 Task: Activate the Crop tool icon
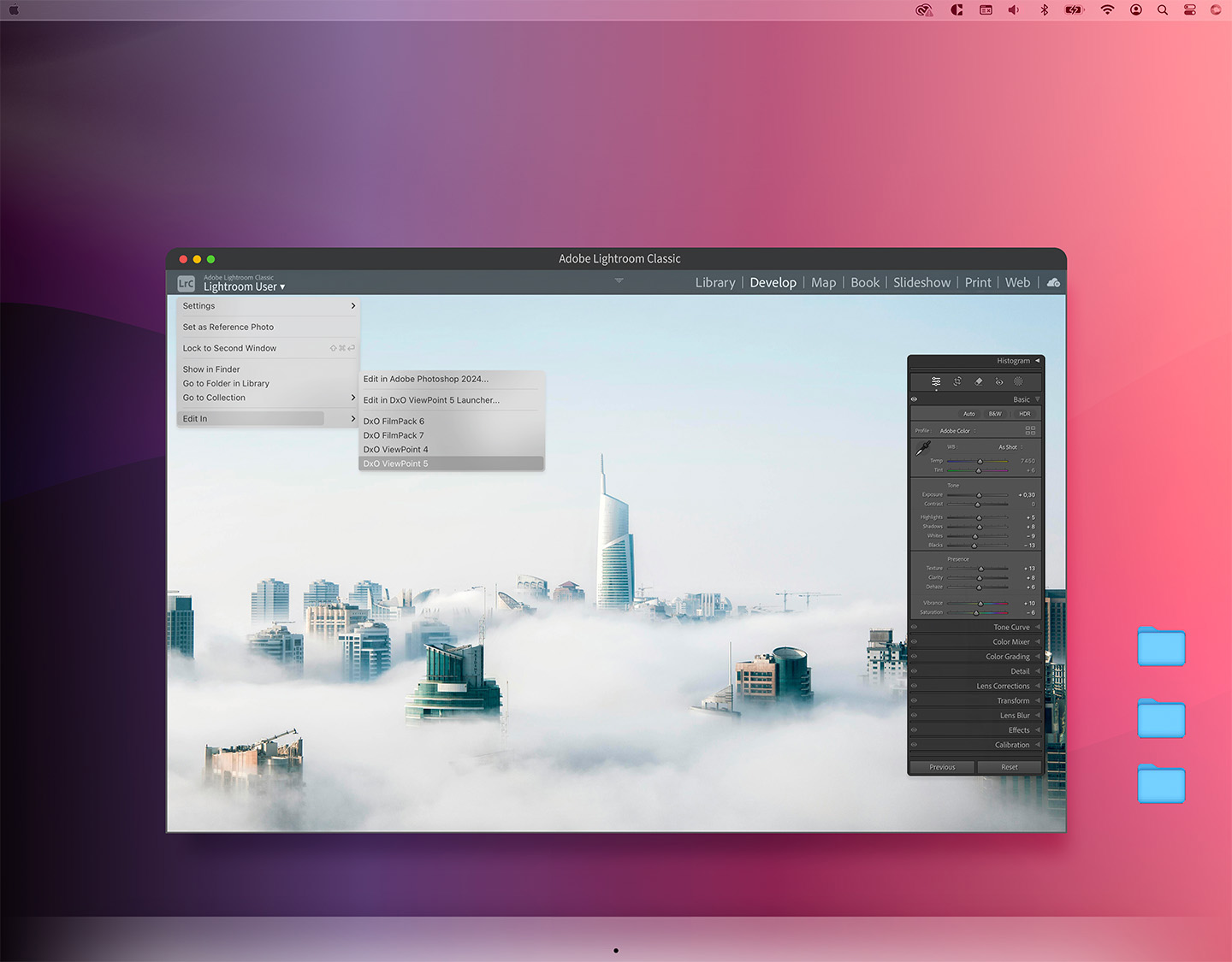[x=957, y=381]
